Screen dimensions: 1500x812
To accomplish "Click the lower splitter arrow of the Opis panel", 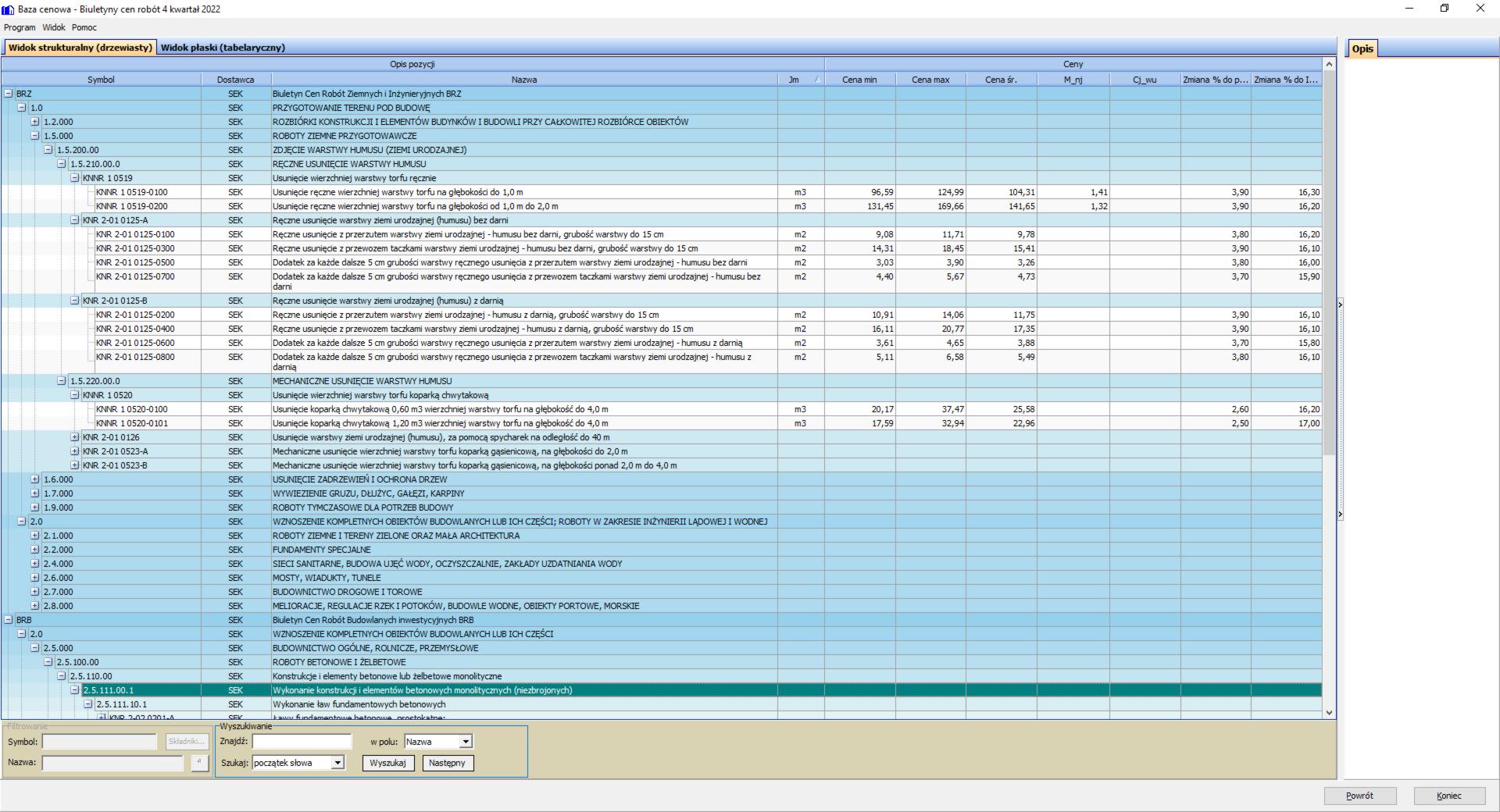I will click(x=1341, y=515).
